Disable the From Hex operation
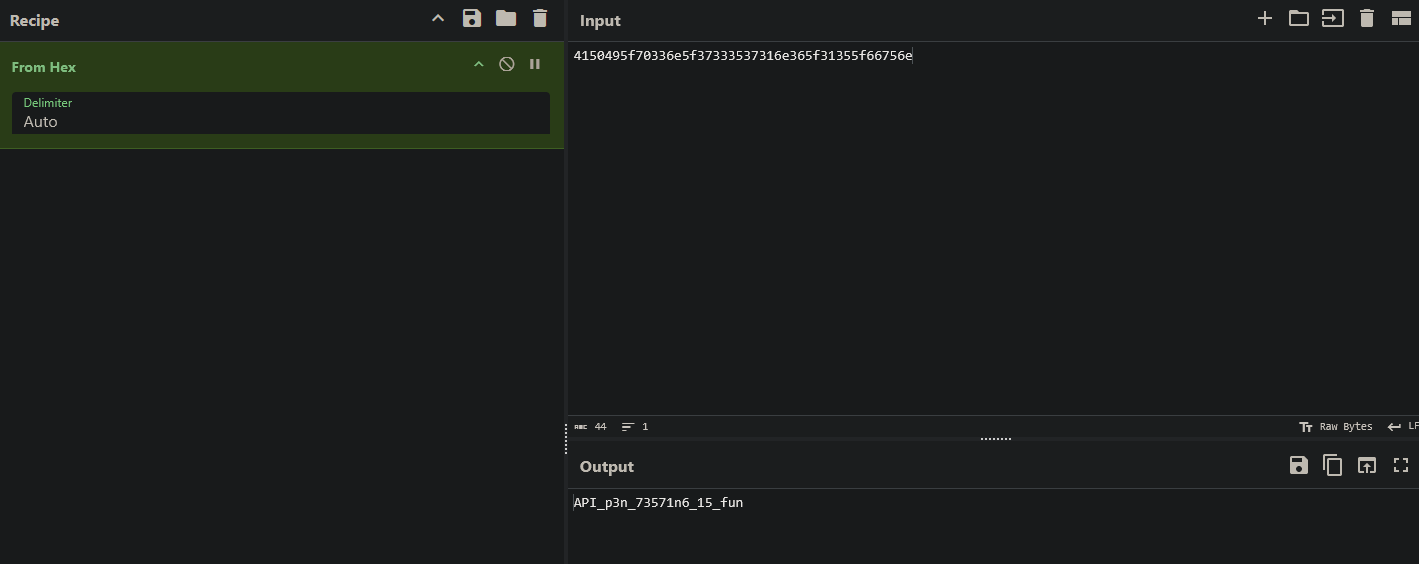The width and height of the screenshot is (1419, 564). click(507, 64)
